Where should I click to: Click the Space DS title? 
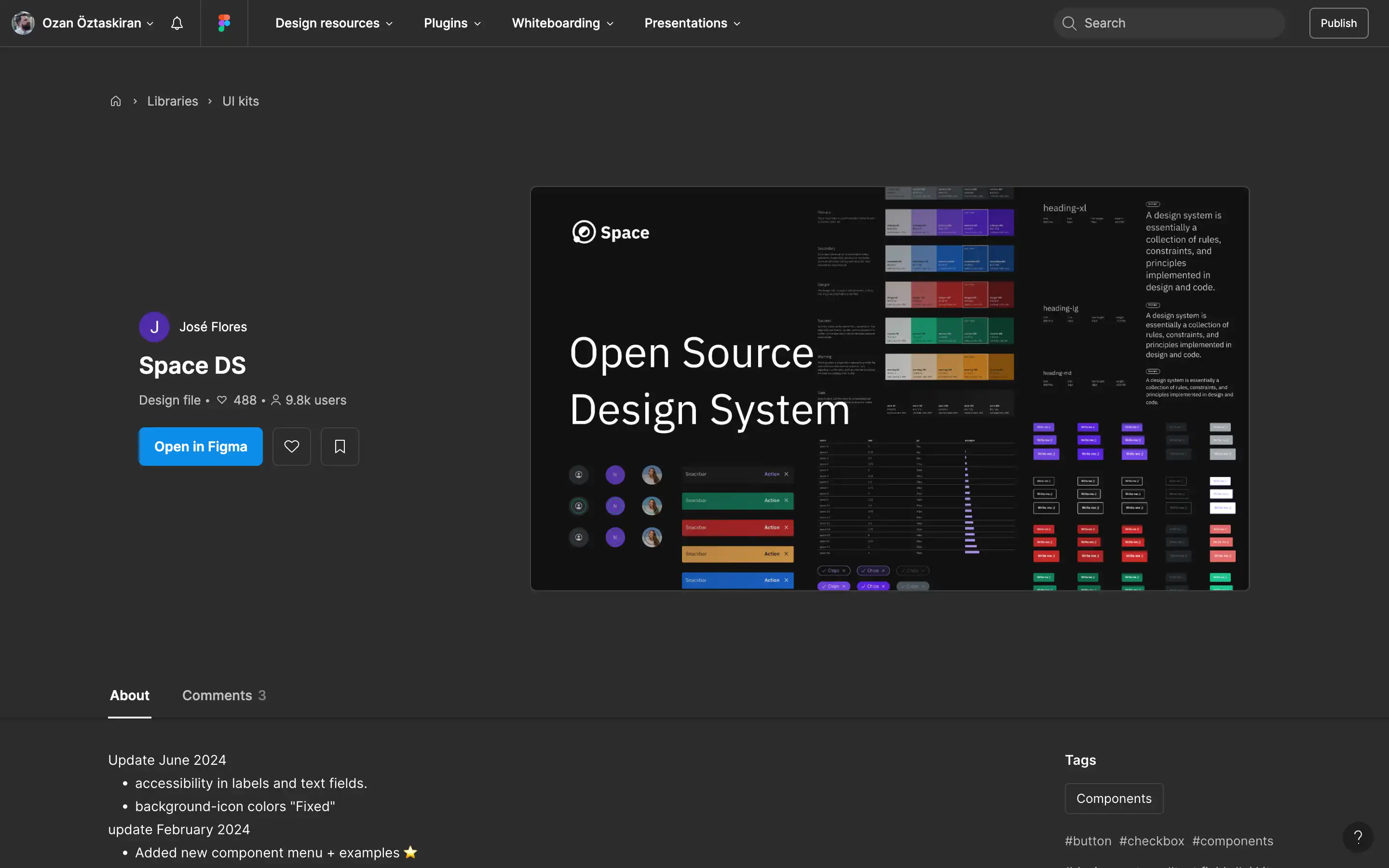pos(192,365)
